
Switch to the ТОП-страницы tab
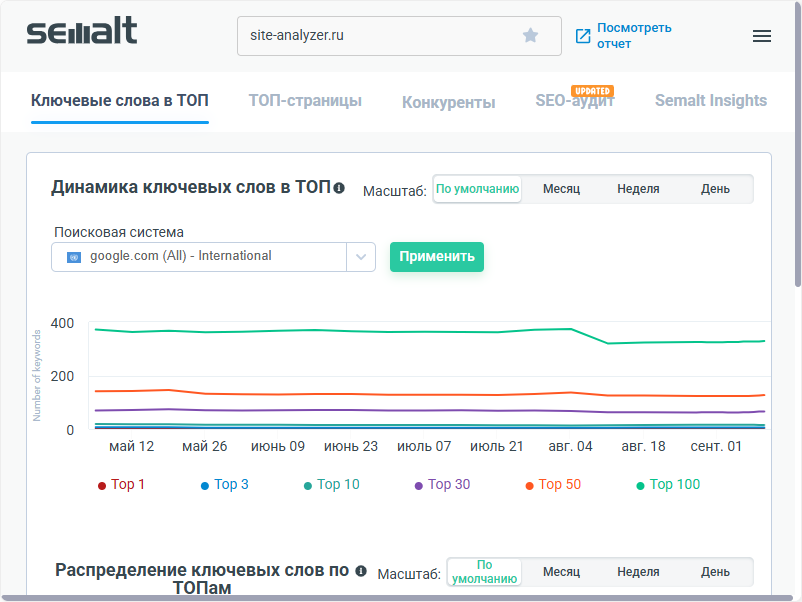click(x=305, y=100)
